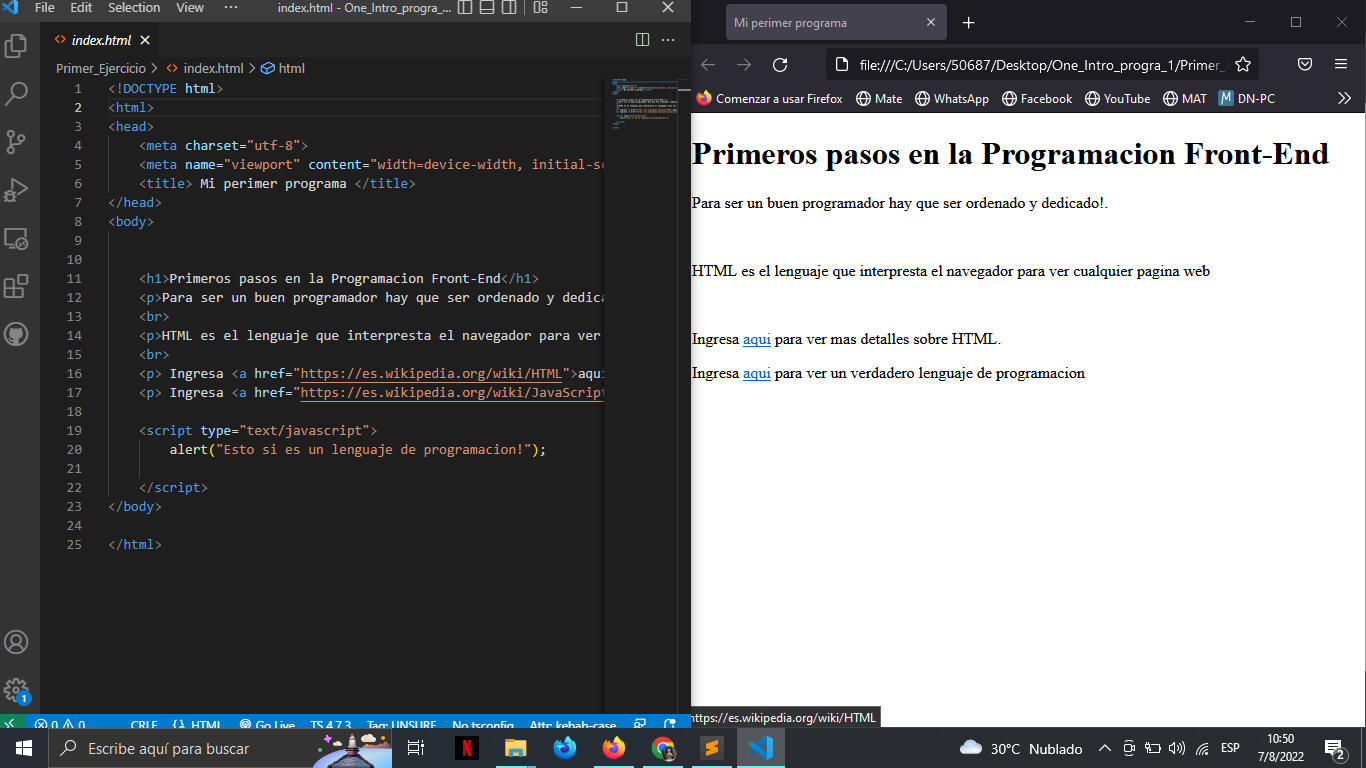Image resolution: width=1366 pixels, height=768 pixels.
Task: Open the Manage gear menu
Action: coord(16,690)
